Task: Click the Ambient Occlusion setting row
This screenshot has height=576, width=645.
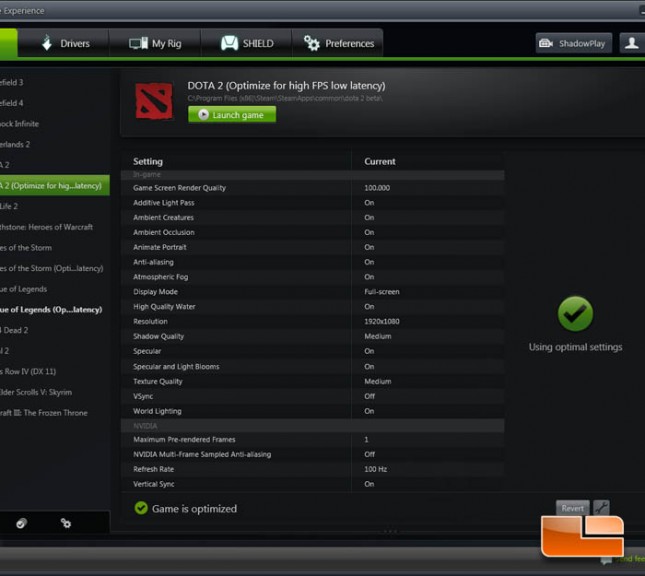Action: pyautogui.click(x=313, y=232)
